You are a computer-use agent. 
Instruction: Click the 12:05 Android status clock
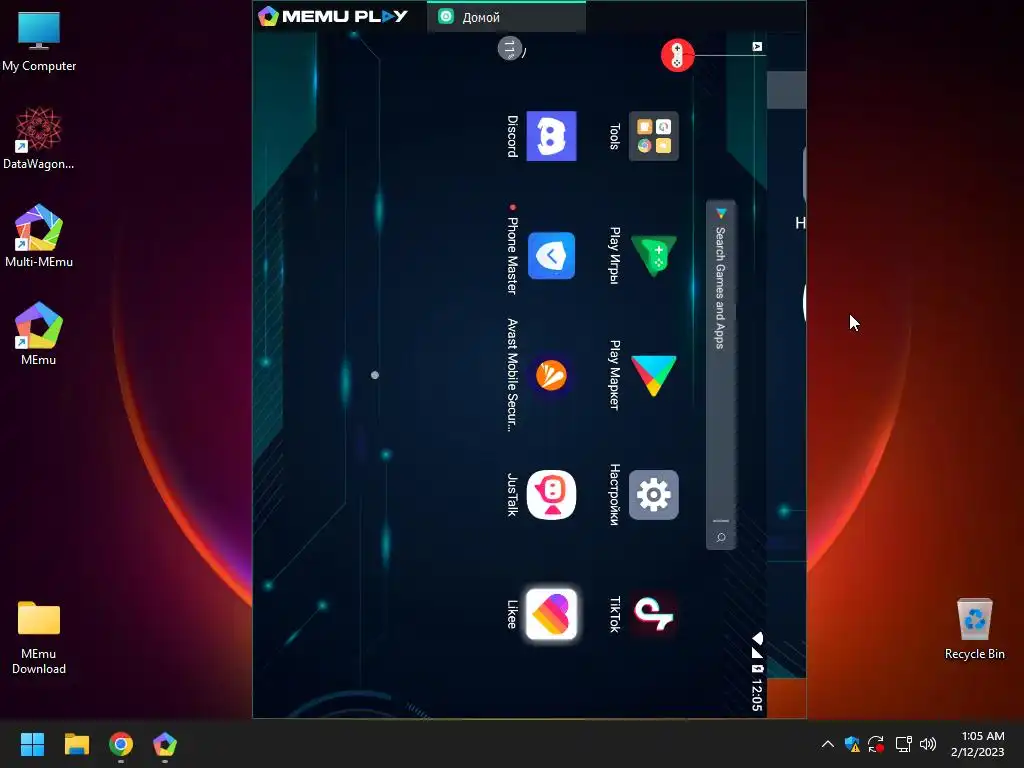(757, 696)
